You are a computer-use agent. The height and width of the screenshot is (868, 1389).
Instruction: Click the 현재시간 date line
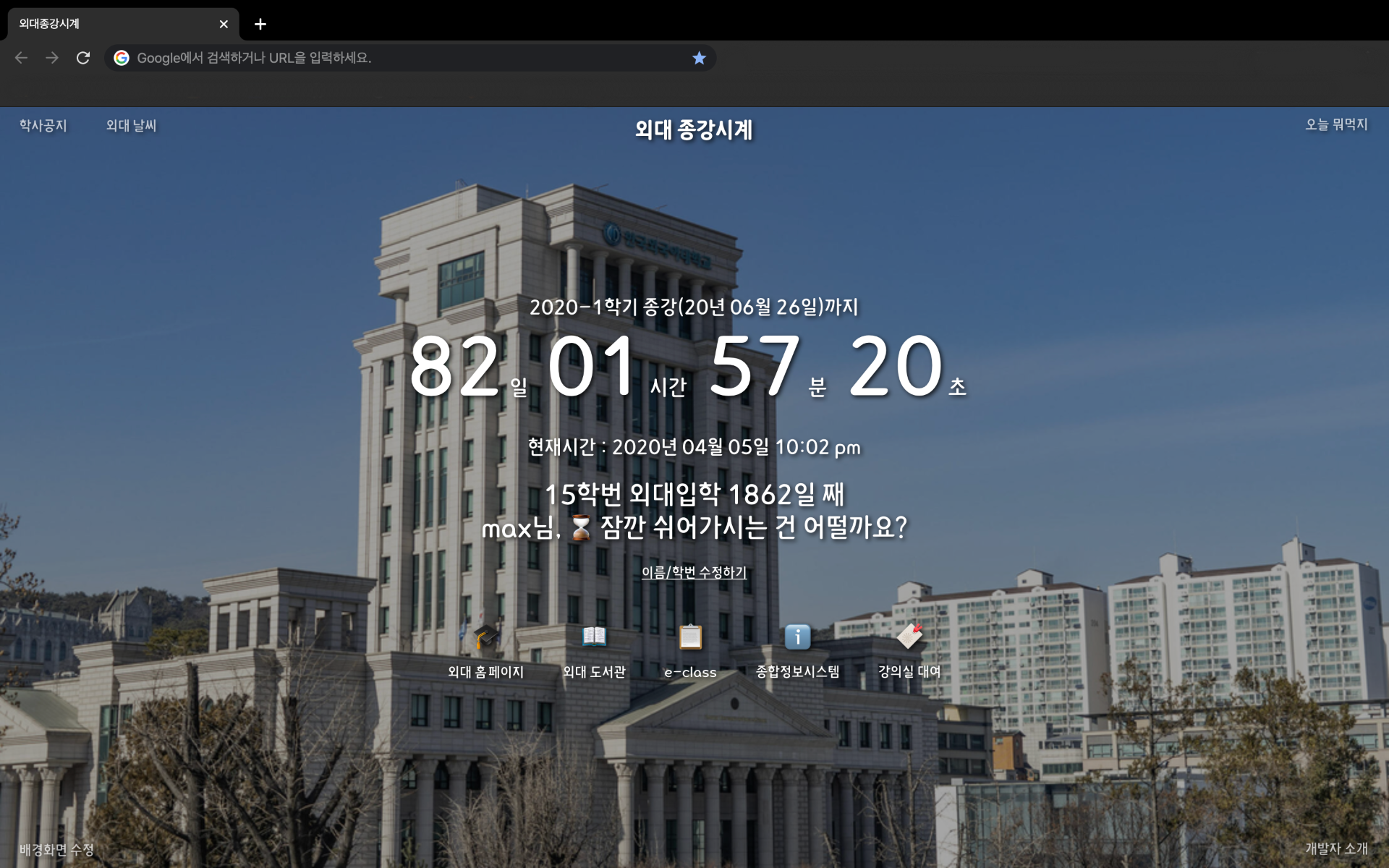click(694, 447)
